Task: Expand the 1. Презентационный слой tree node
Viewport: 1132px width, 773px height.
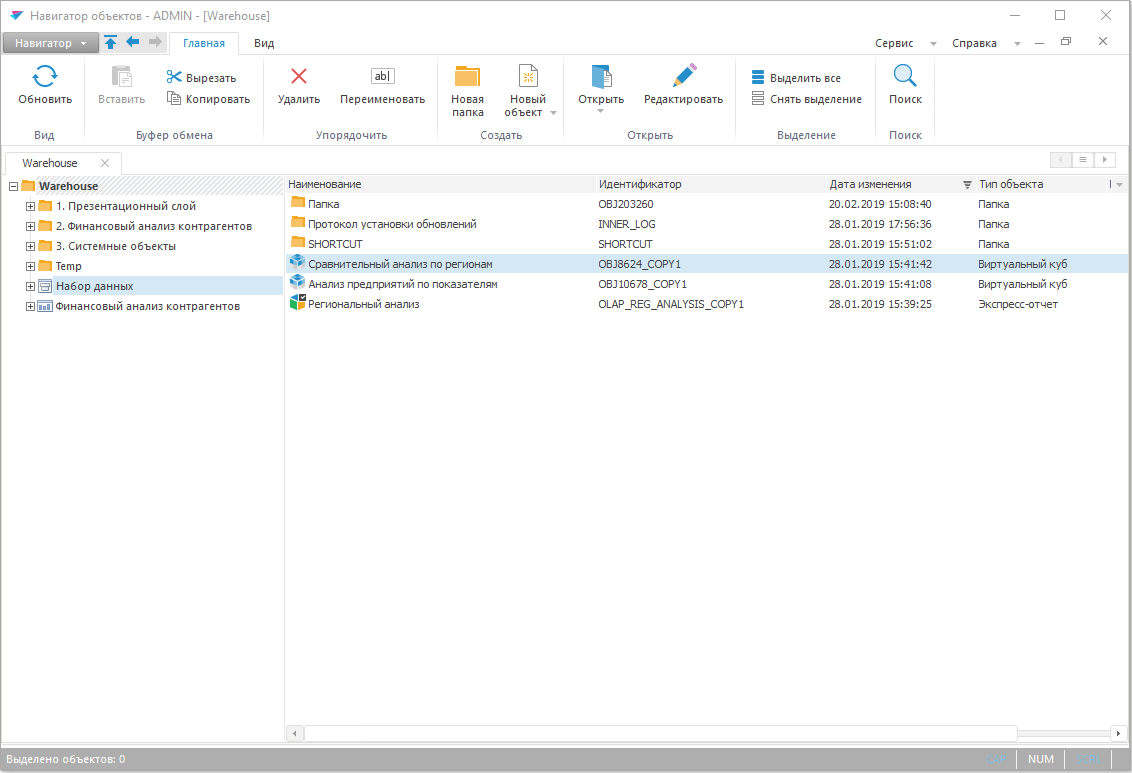Action: pyautogui.click(x=30, y=206)
